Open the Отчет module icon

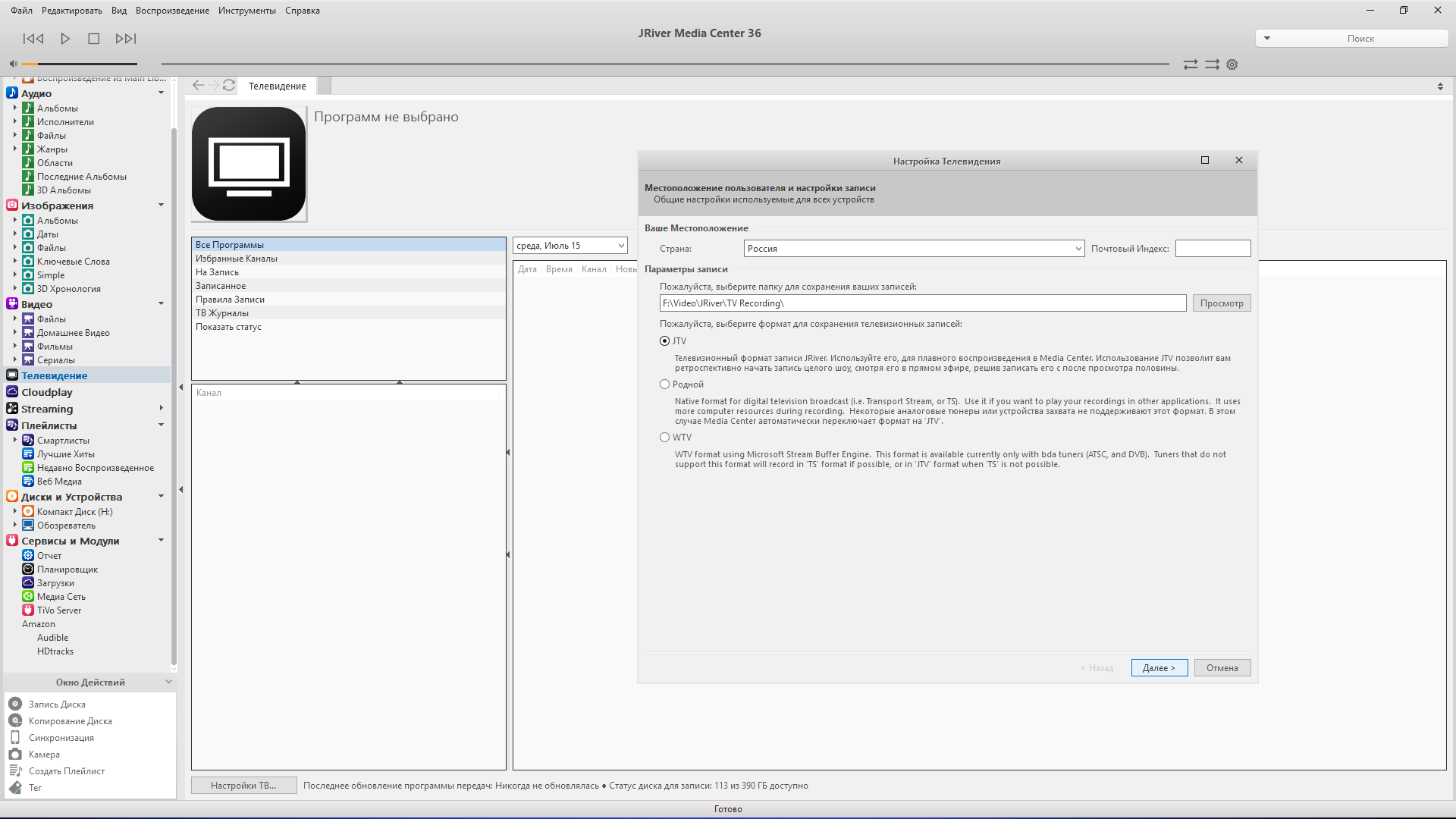[28, 556]
